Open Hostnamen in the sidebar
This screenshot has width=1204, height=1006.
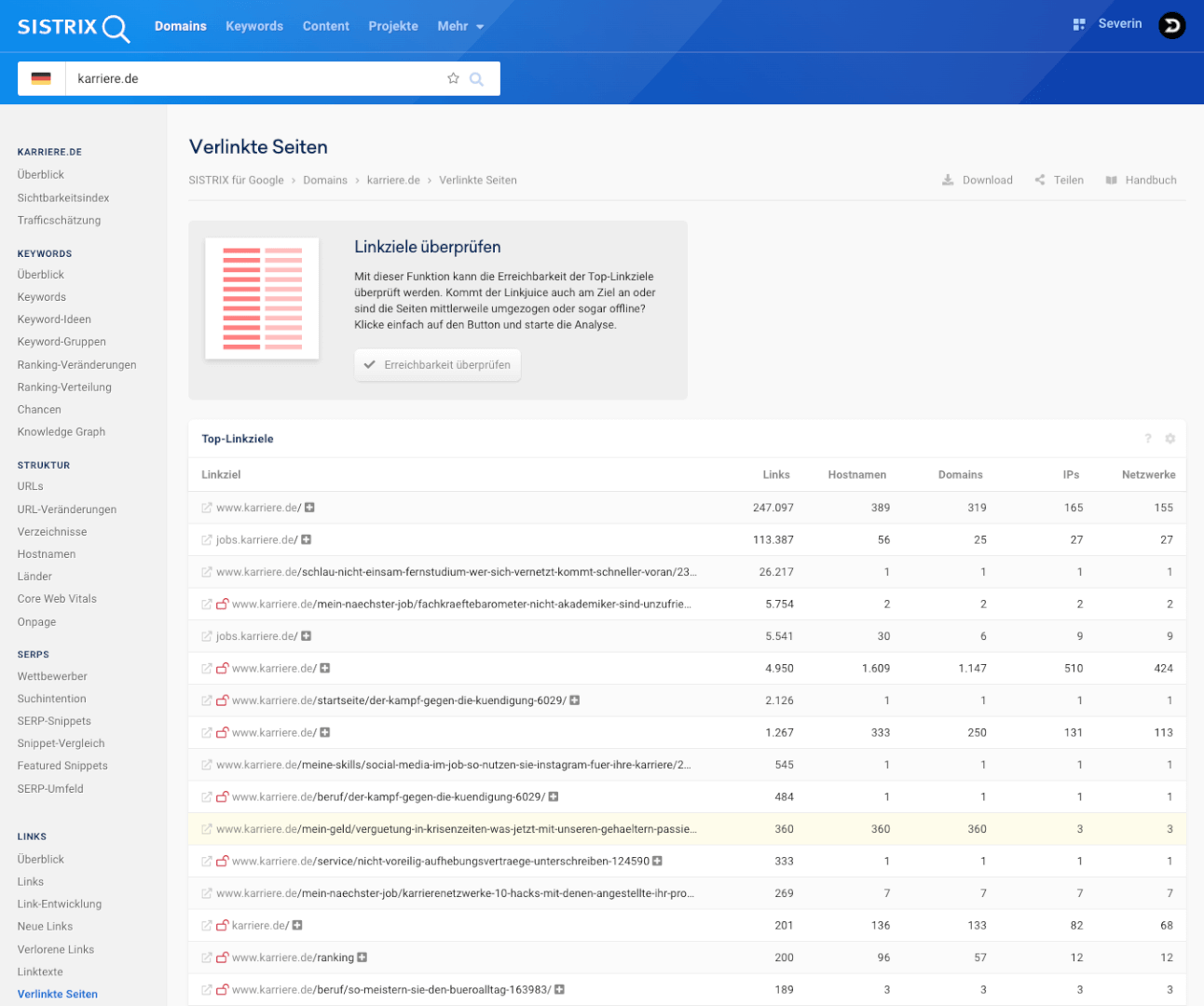coord(47,554)
